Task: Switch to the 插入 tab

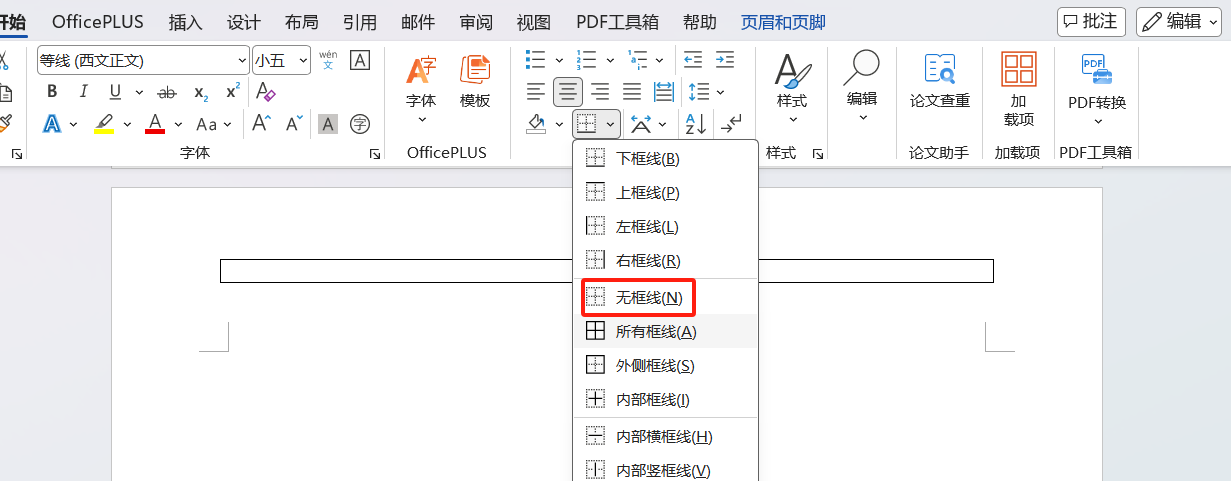Action: [185, 22]
